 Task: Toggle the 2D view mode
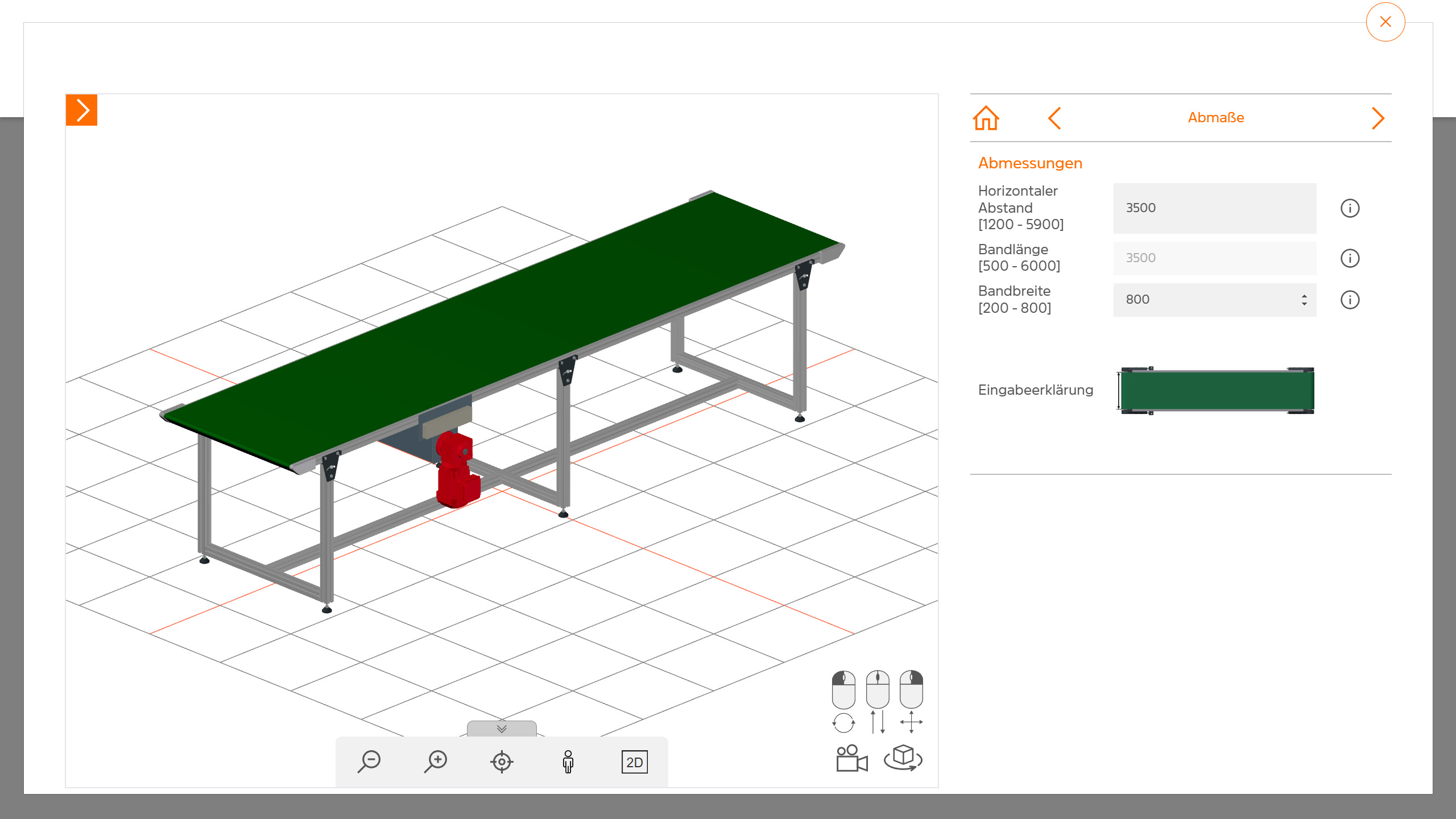pos(634,762)
